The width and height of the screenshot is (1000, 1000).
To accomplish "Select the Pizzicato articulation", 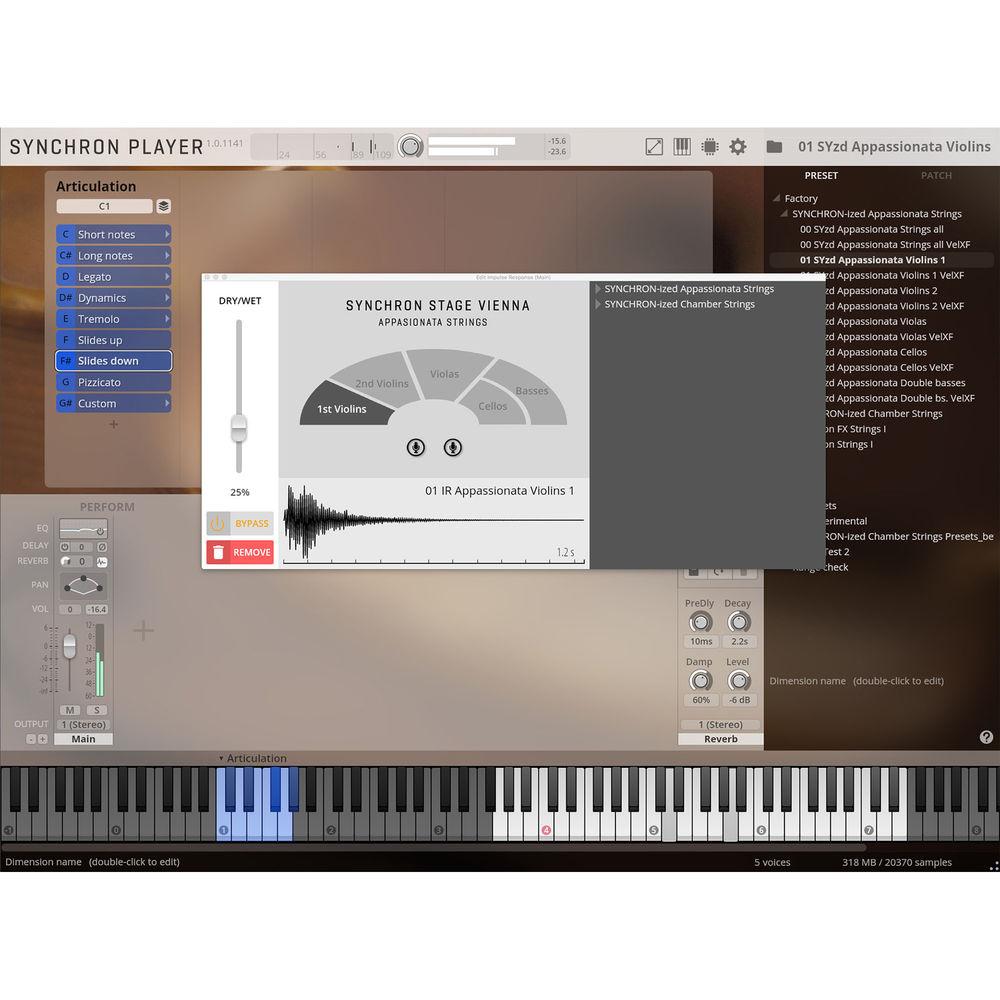I will (x=112, y=382).
